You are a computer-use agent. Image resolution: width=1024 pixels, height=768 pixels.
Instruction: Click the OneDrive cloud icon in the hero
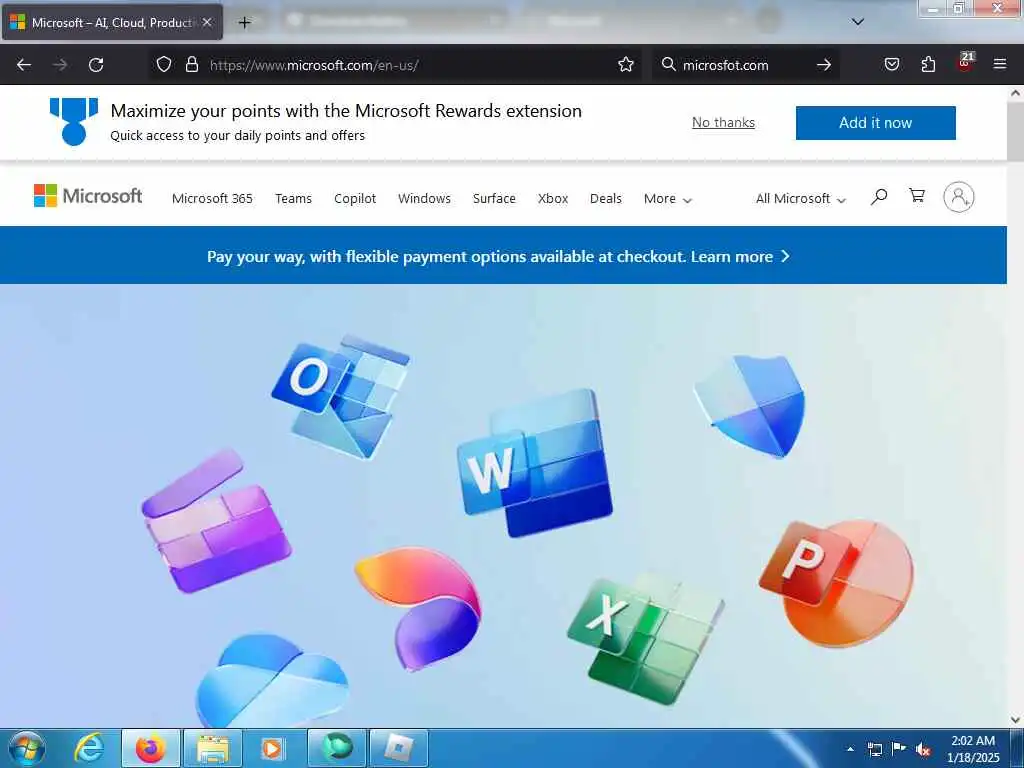272,681
